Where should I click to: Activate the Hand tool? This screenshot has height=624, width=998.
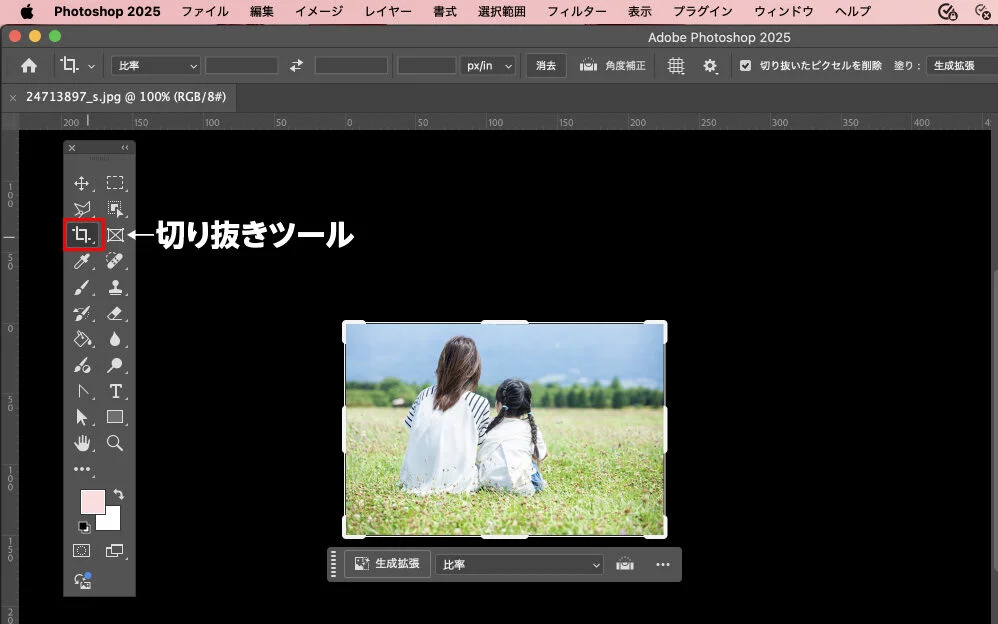82,443
